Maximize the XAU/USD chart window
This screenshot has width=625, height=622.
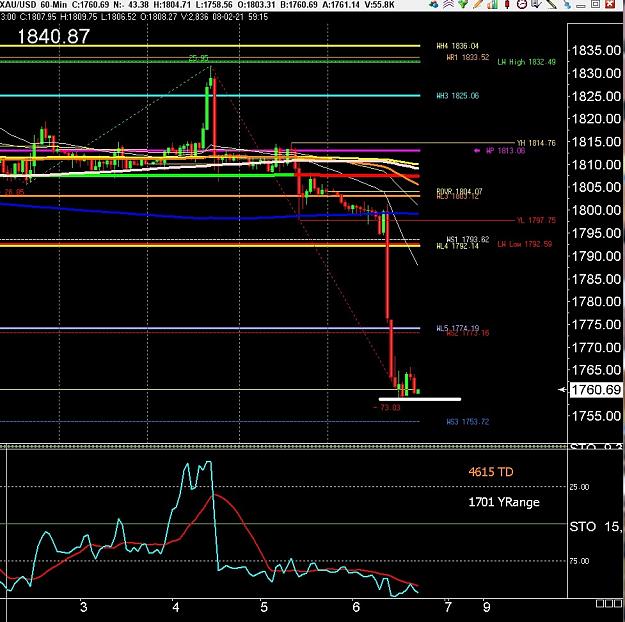596,4
